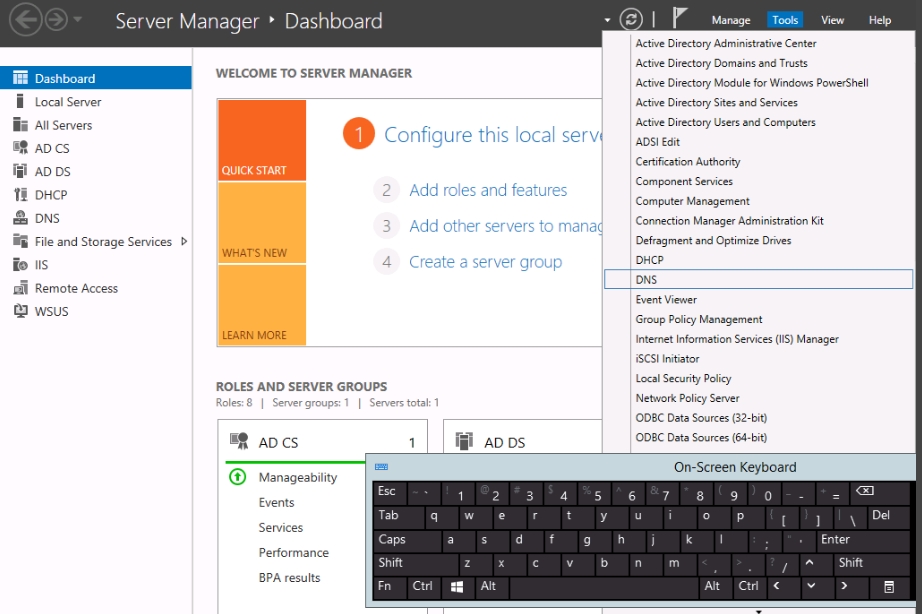922x614 pixels.
Task: Choose Event Viewer menu entry
Action: click(666, 299)
